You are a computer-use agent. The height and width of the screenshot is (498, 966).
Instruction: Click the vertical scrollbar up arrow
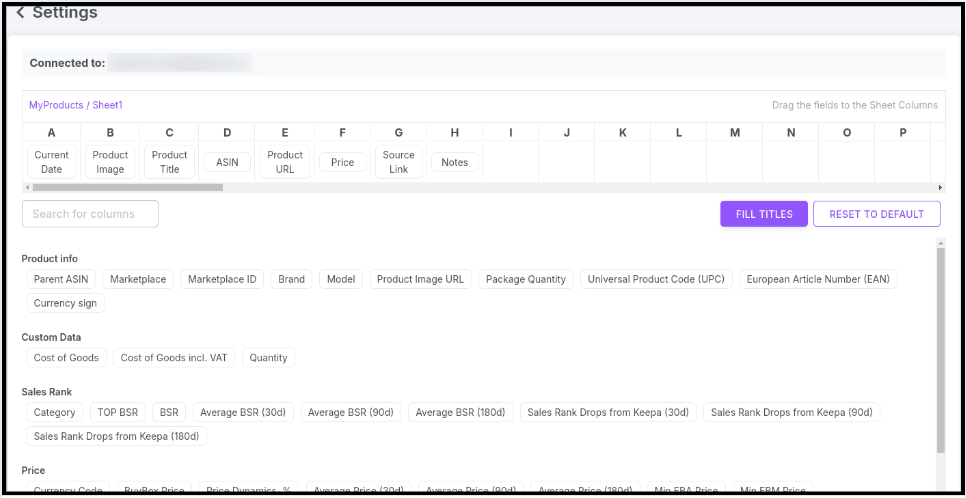click(940, 242)
